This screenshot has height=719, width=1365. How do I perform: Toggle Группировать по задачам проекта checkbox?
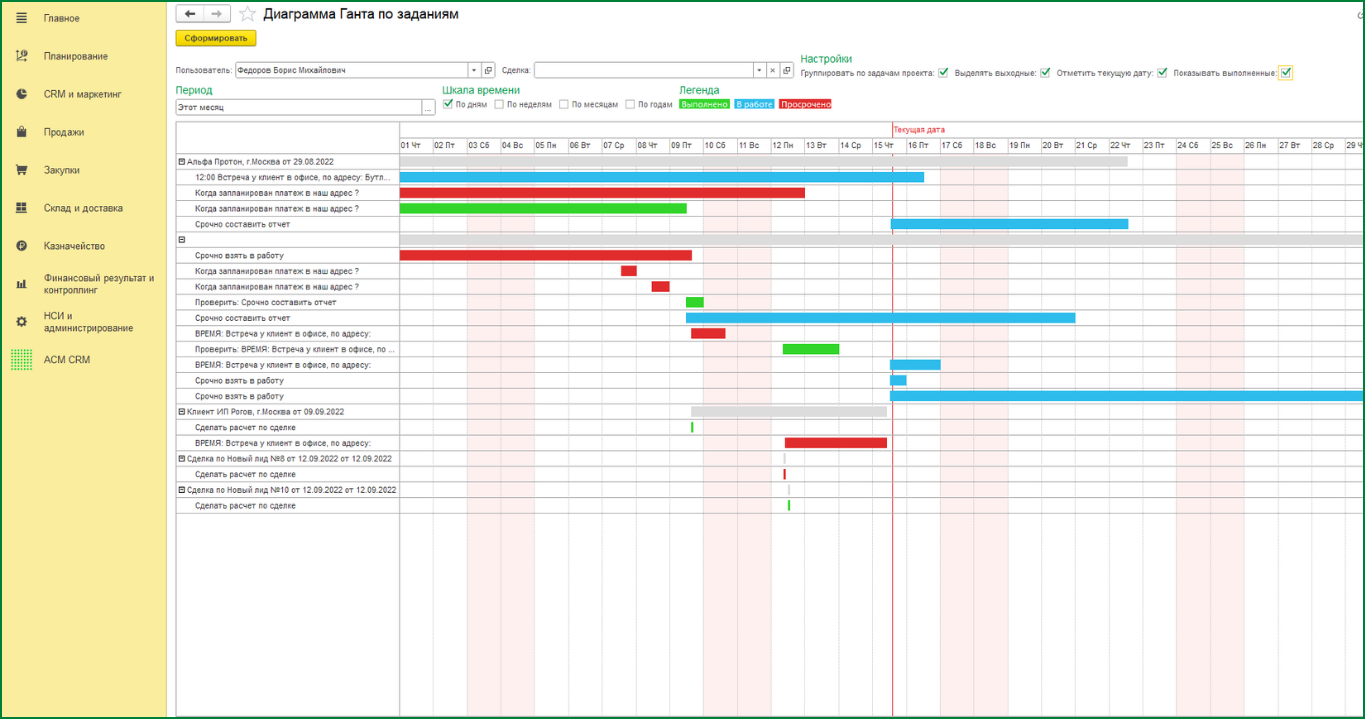943,73
